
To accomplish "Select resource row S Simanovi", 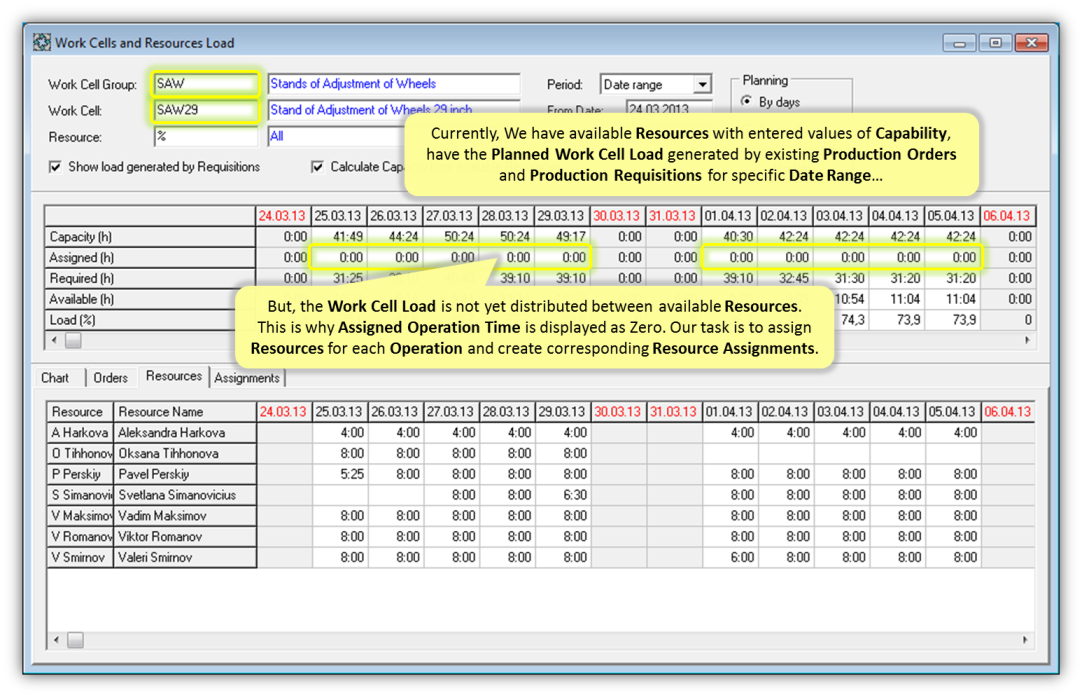I will (80, 495).
